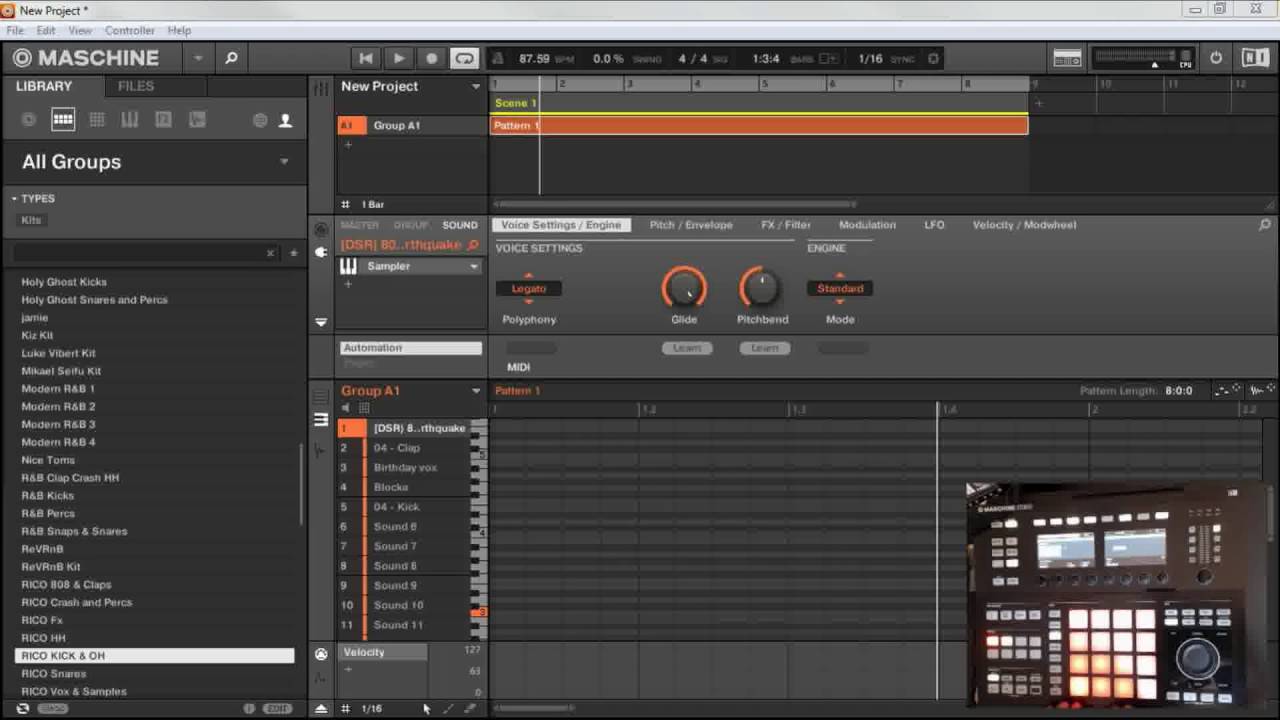Click the browser search input field
The image size is (1280, 720).
[138, 253]
